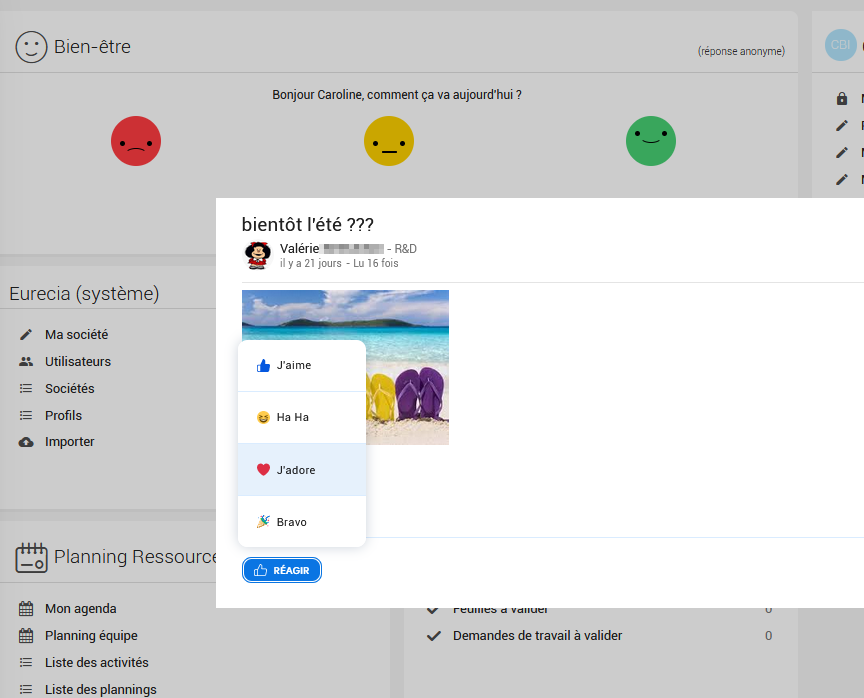Click the pencil icon beside Ma société
864x698 pixels.
26,334
